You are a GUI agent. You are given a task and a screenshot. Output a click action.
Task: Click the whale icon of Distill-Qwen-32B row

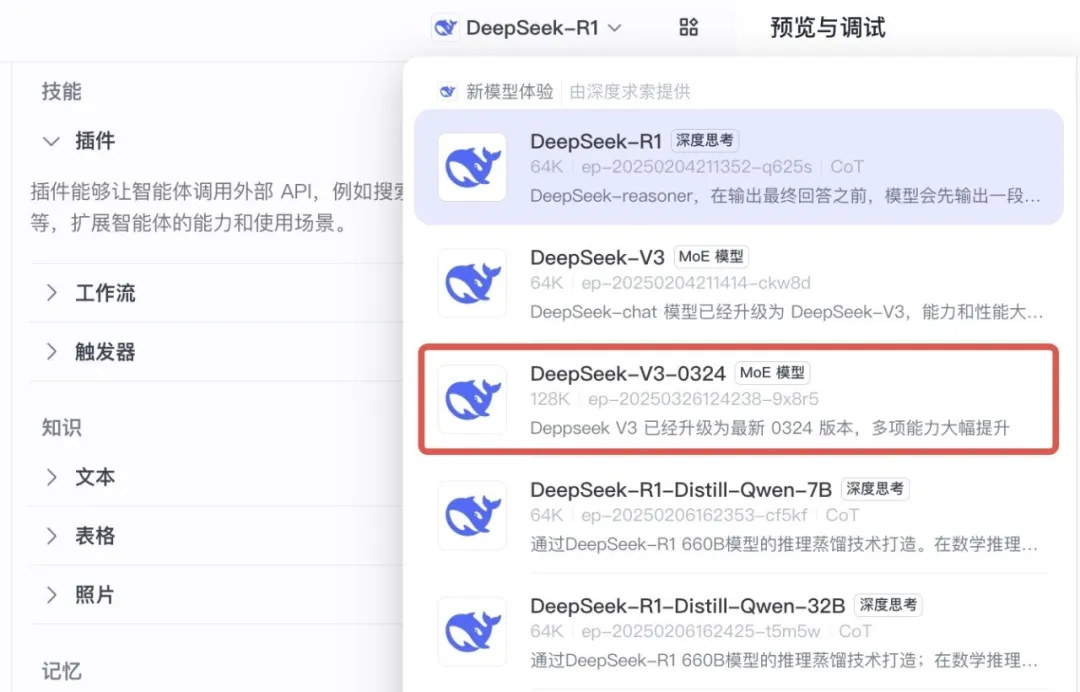pyautogui.click(x=472, y=631)
